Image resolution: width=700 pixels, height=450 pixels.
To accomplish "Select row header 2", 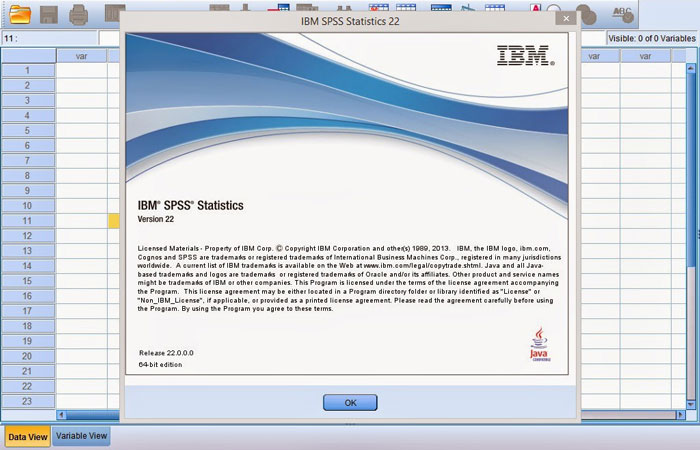I will click(x=28, y=85).
